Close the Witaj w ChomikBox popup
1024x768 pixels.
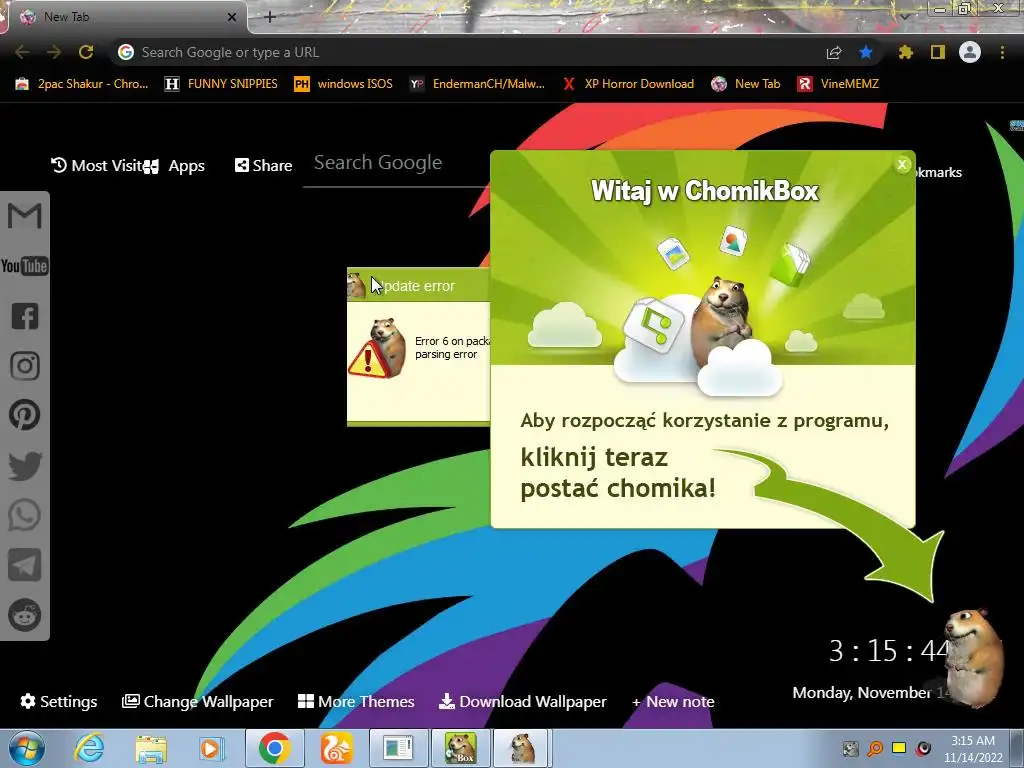coord(902,165)
